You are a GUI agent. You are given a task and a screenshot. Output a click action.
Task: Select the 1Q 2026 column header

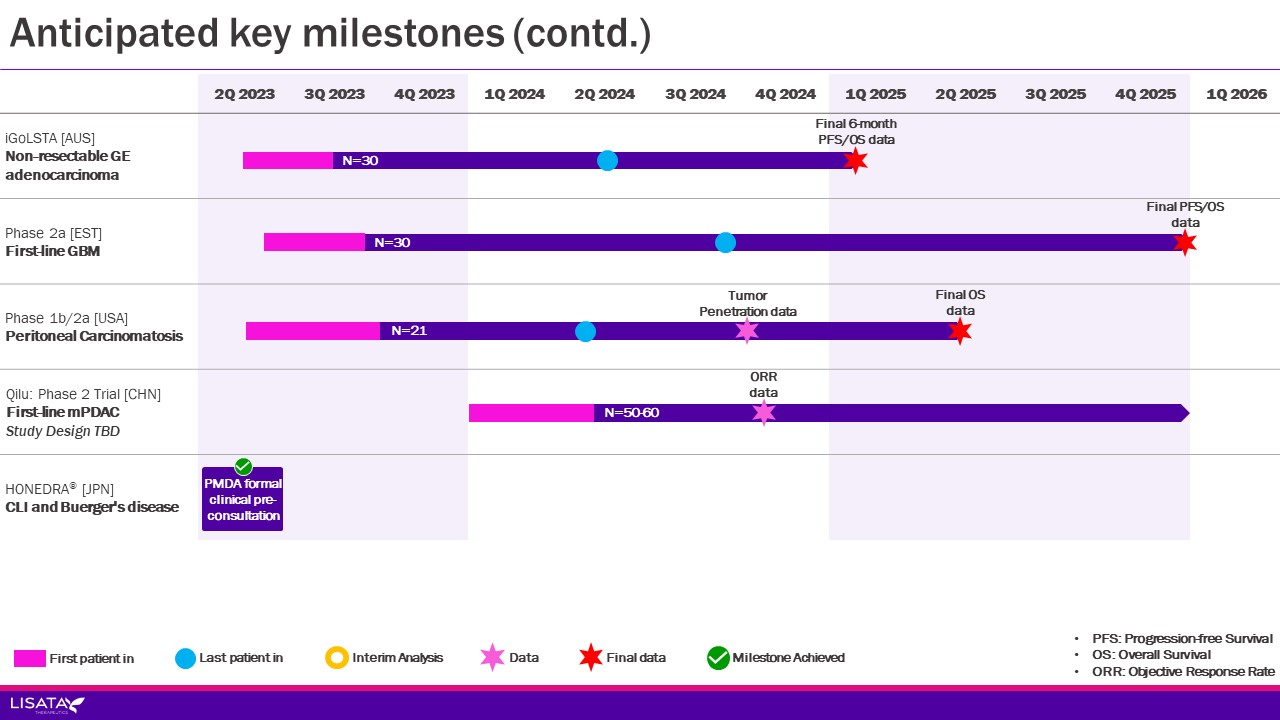pos(1236,94)
